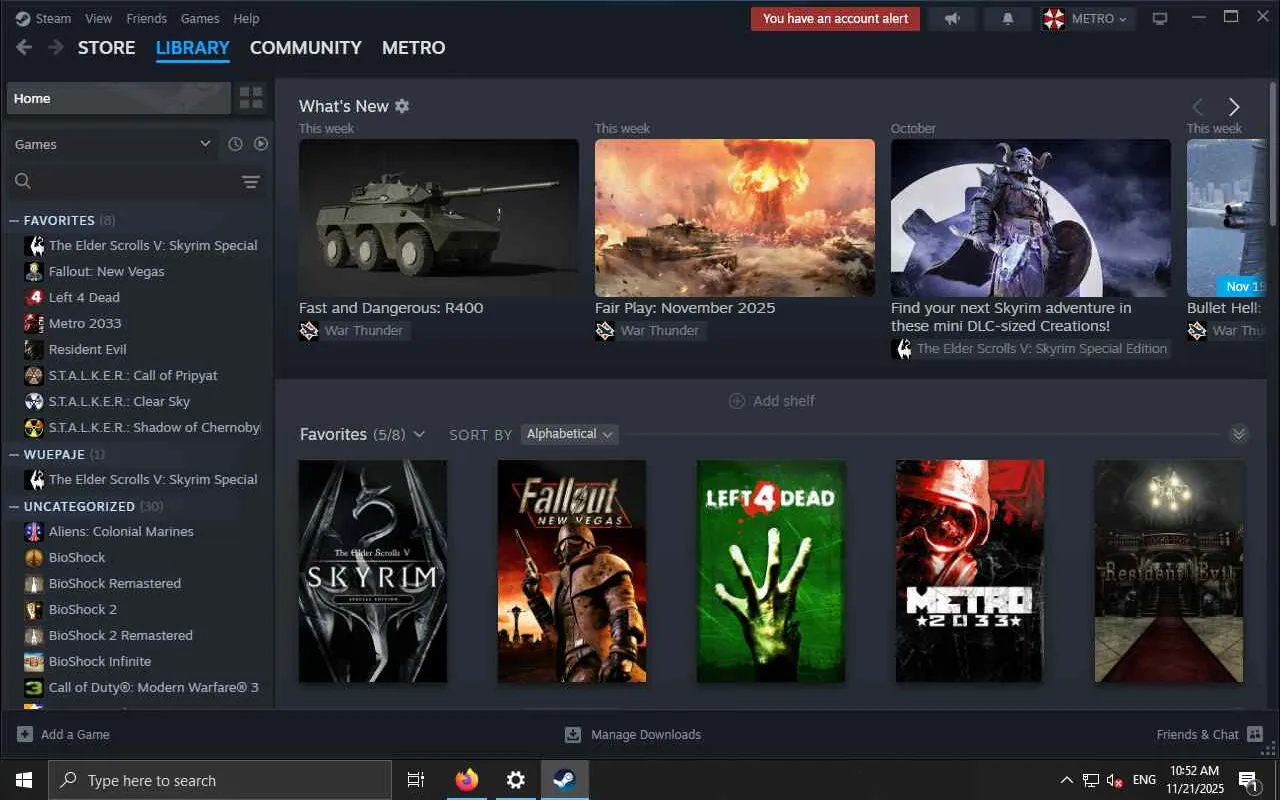
Task: Click the Call of Duty sidebar icon
Action: tap(34, 687)
